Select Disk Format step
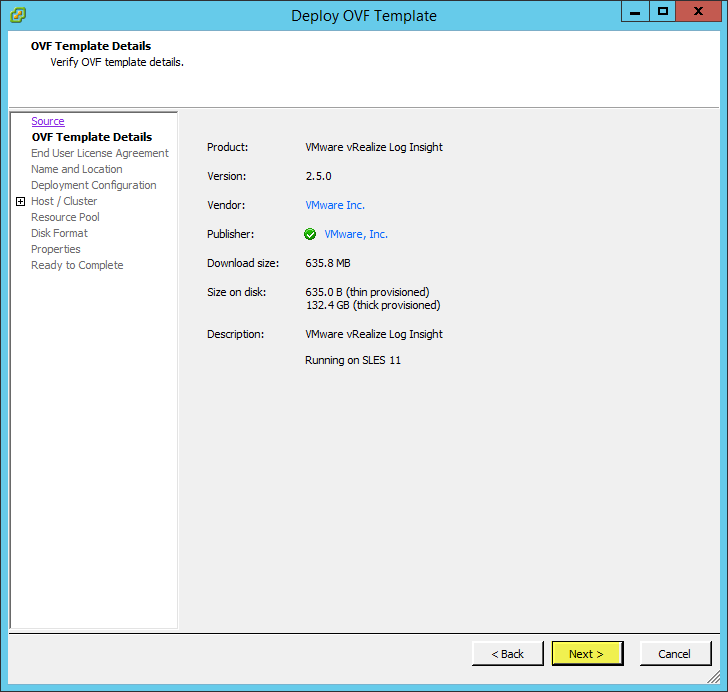The image size is (728, 692). 59,233
